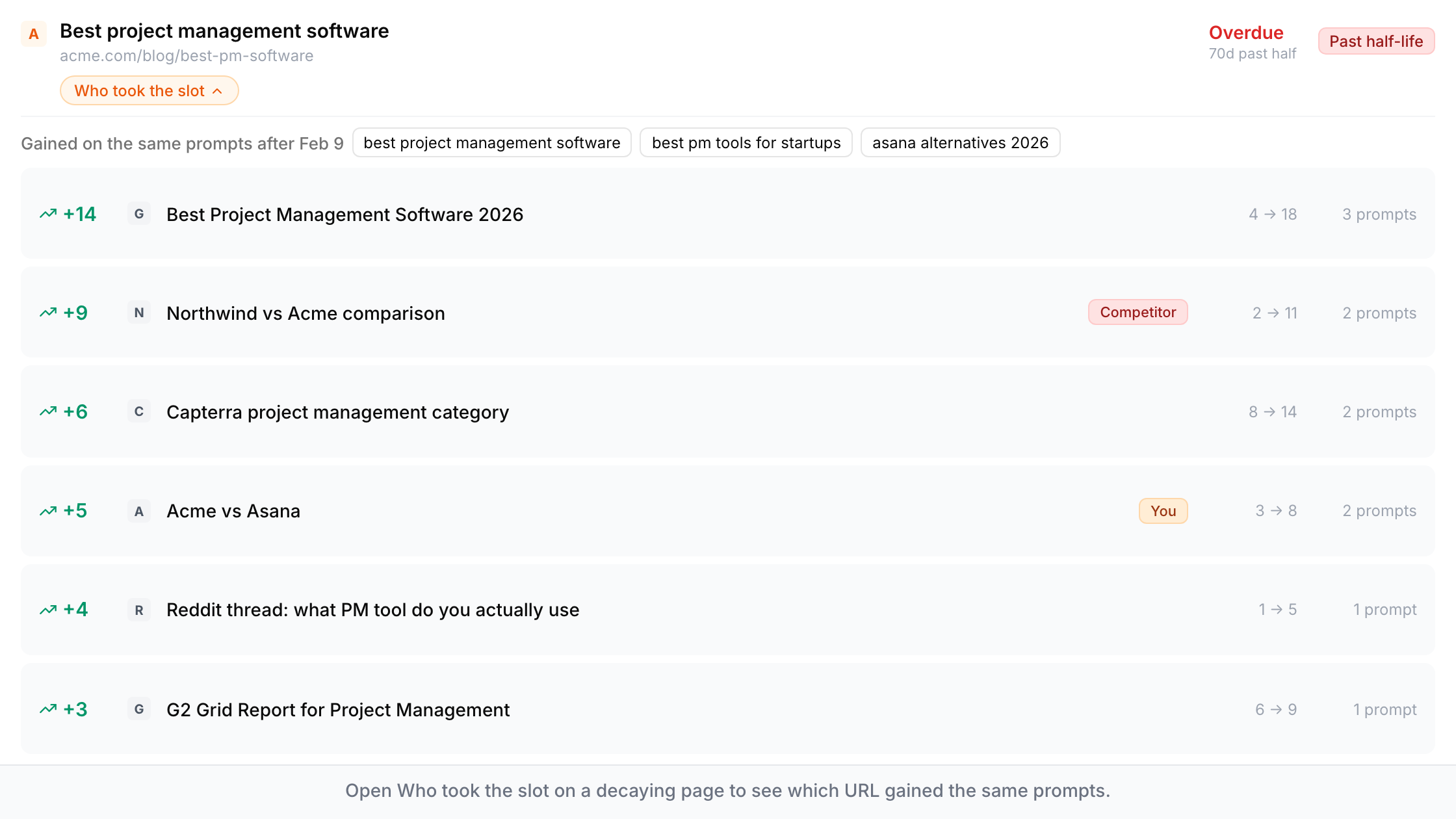This screenshot has width=1456, height=819.
Task: Click the '1 → 5' citation change
Action: (1278, 610)
